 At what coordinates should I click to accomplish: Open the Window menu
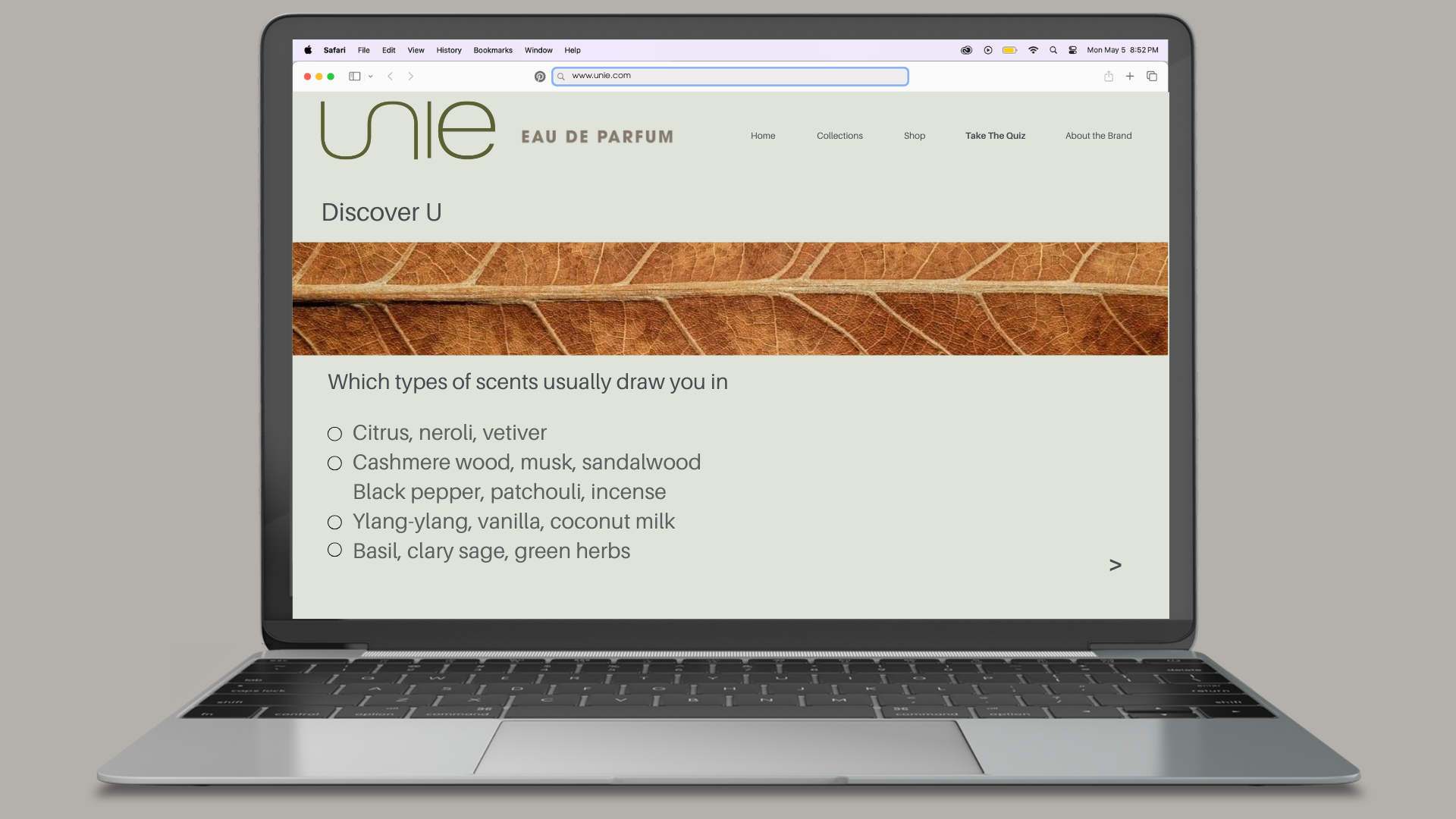[538, 50]
